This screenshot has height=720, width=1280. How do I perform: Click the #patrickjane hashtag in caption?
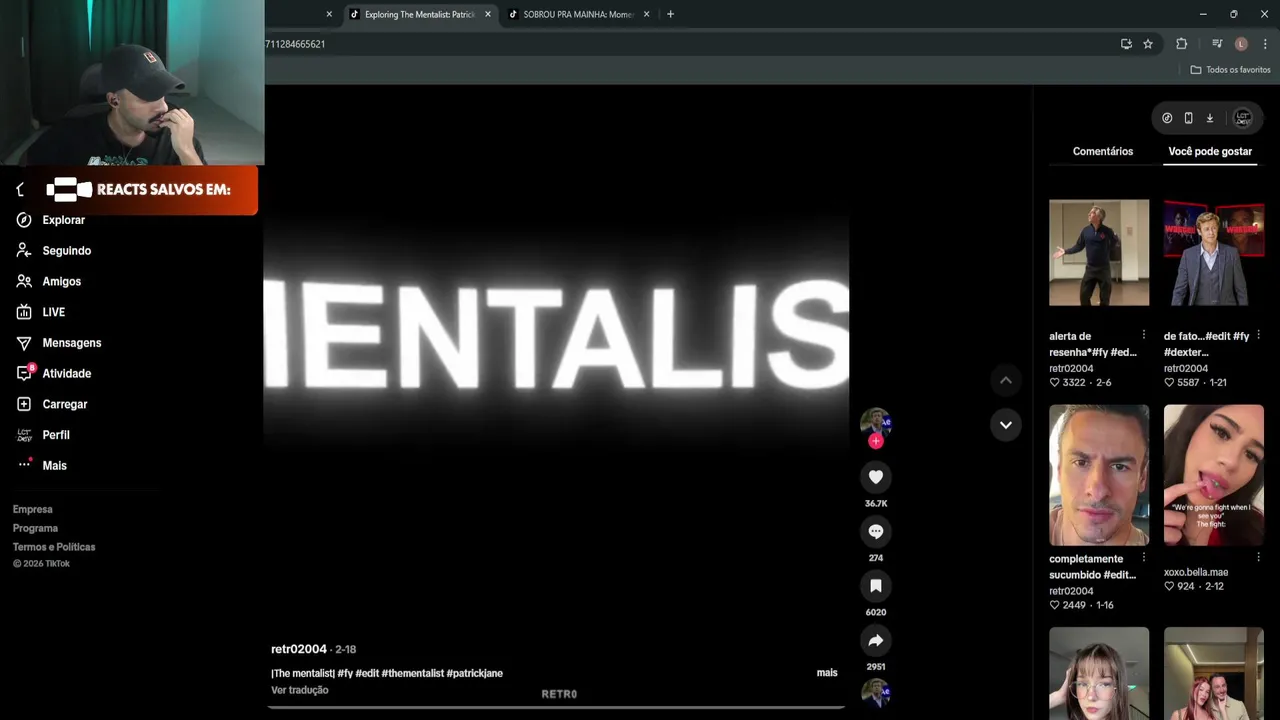point(475,673)
